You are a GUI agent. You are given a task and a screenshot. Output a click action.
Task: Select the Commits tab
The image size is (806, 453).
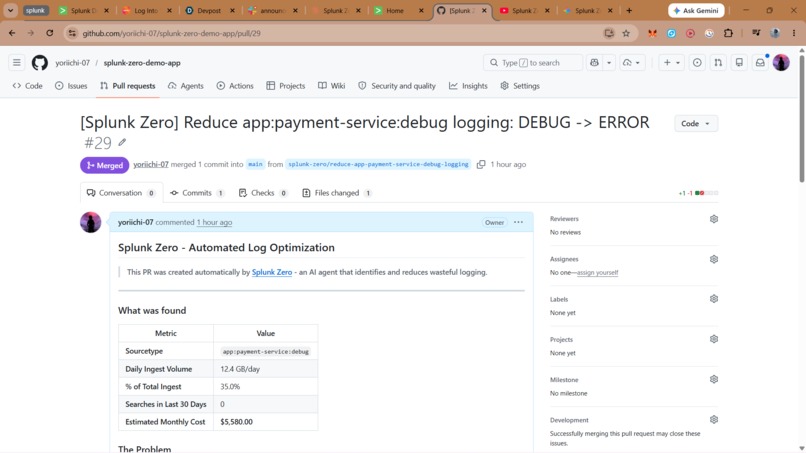click(197, 193)
